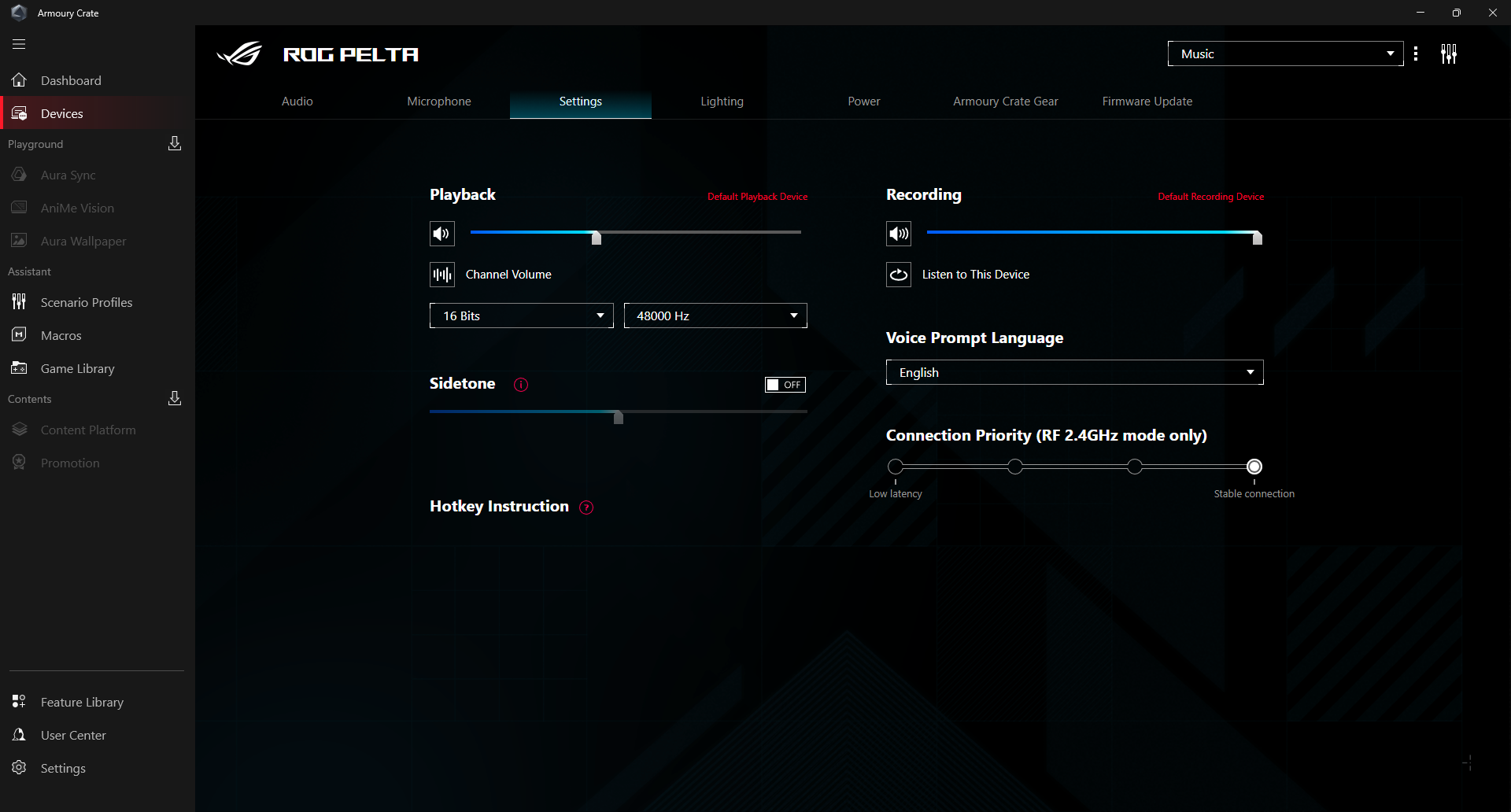Click the Settings gear icon in sidebar
This screenshot has width=1511, height=812.
pos(20,768)
